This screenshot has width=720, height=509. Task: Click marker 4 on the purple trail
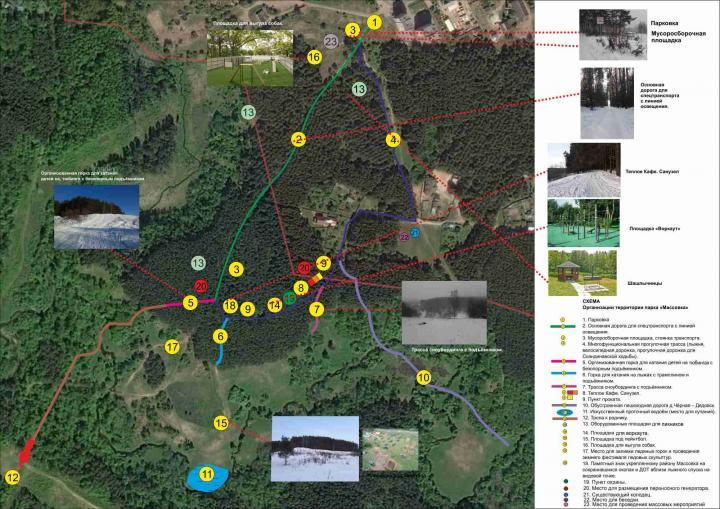(x=393, y=140)
